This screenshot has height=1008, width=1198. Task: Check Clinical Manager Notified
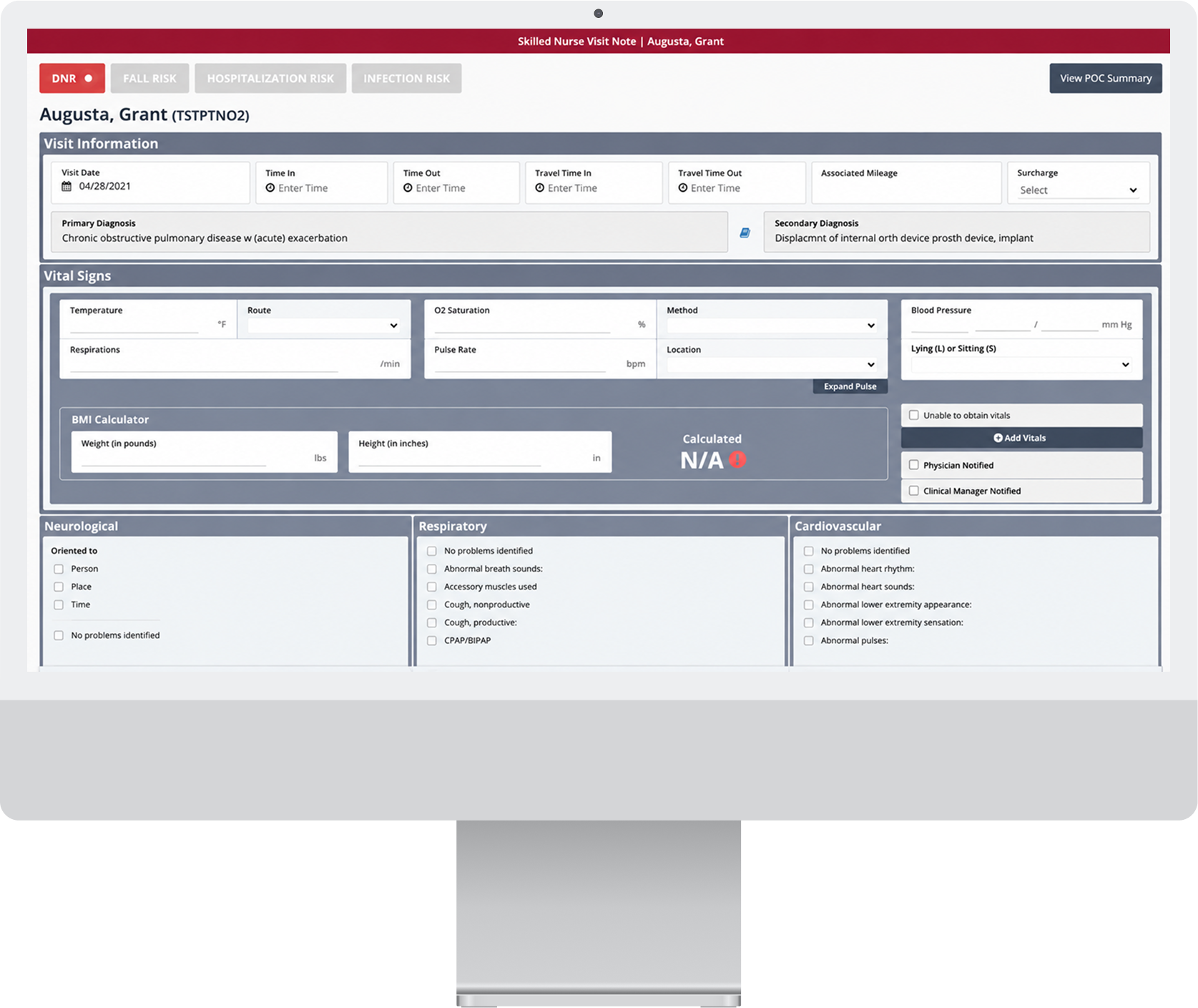914,491
